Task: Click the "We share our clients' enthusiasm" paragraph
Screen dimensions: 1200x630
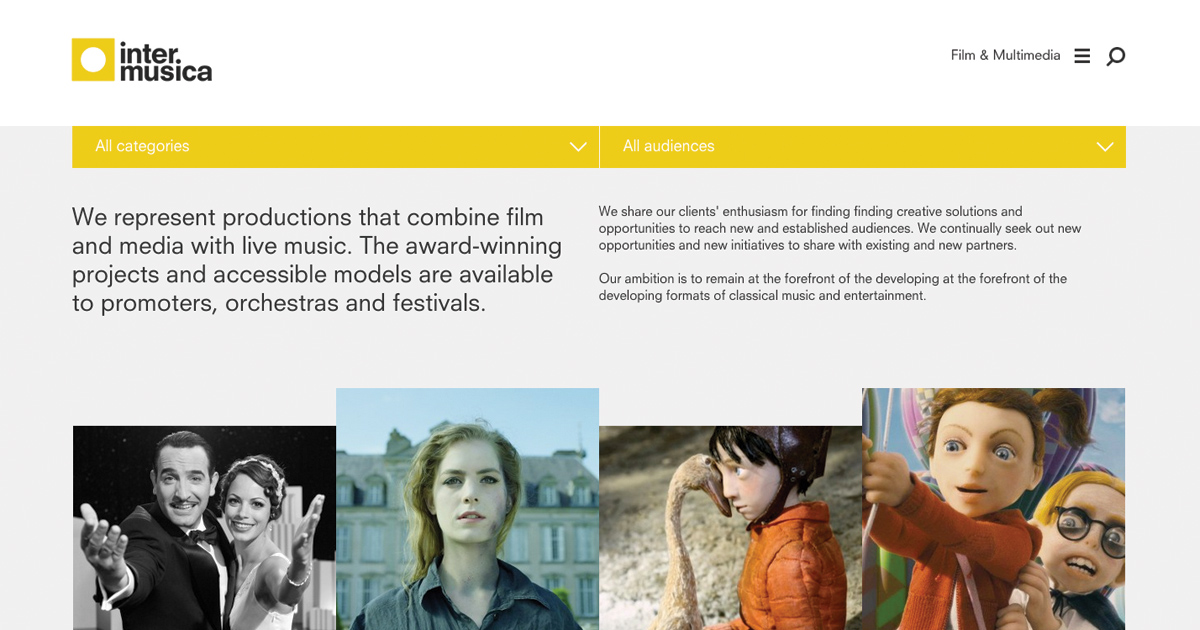Action: pyautogui.click(x=840, y=228)
